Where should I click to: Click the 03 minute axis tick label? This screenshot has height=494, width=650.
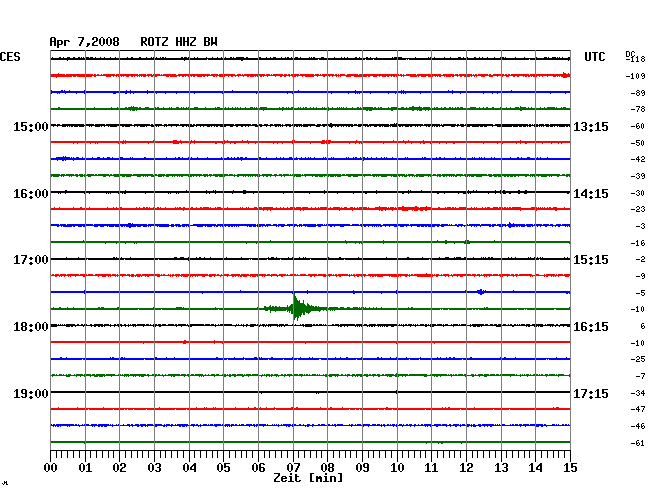click(x=154, y=467)
